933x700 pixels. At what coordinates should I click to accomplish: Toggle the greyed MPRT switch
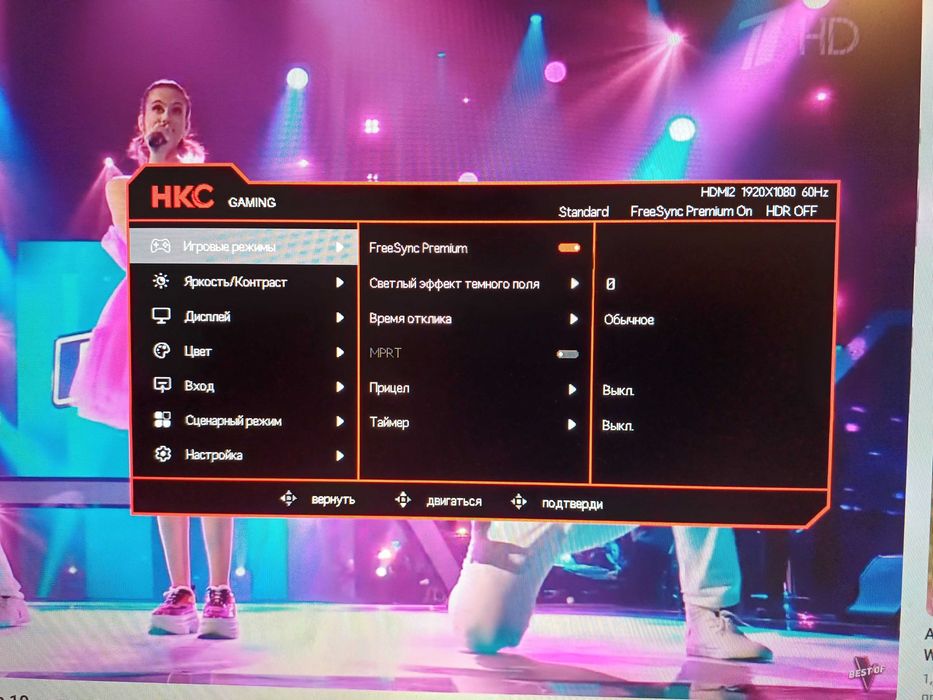[568, 354]
